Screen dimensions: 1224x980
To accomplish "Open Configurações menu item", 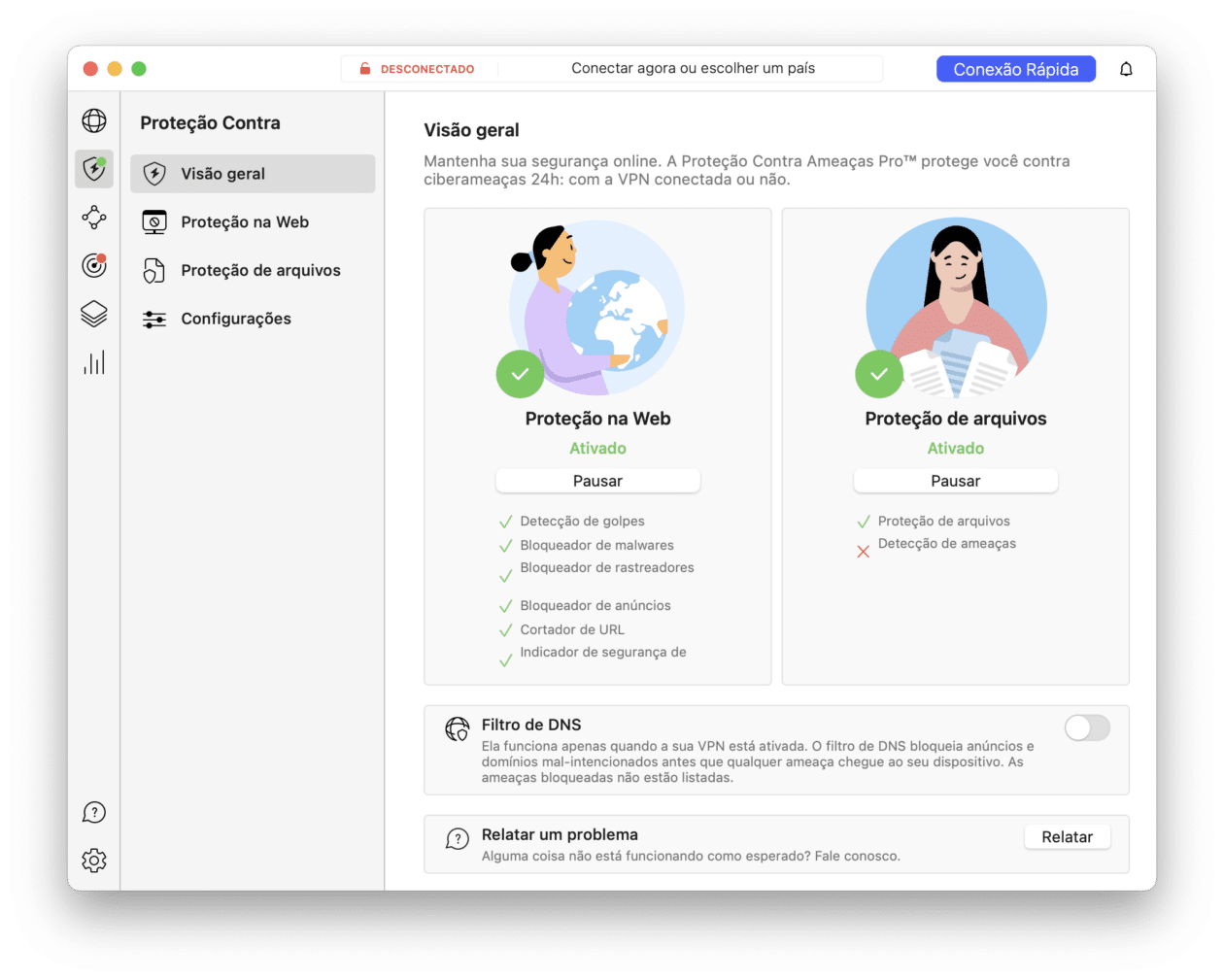I will [x=253, y=319].
